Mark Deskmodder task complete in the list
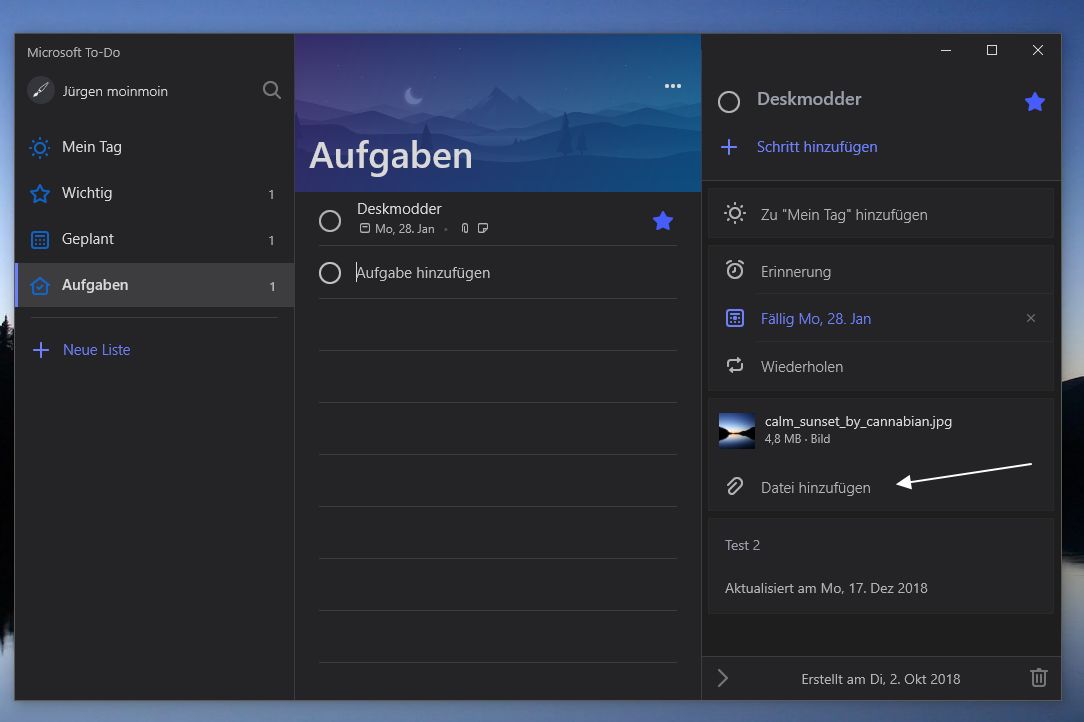 330,221
